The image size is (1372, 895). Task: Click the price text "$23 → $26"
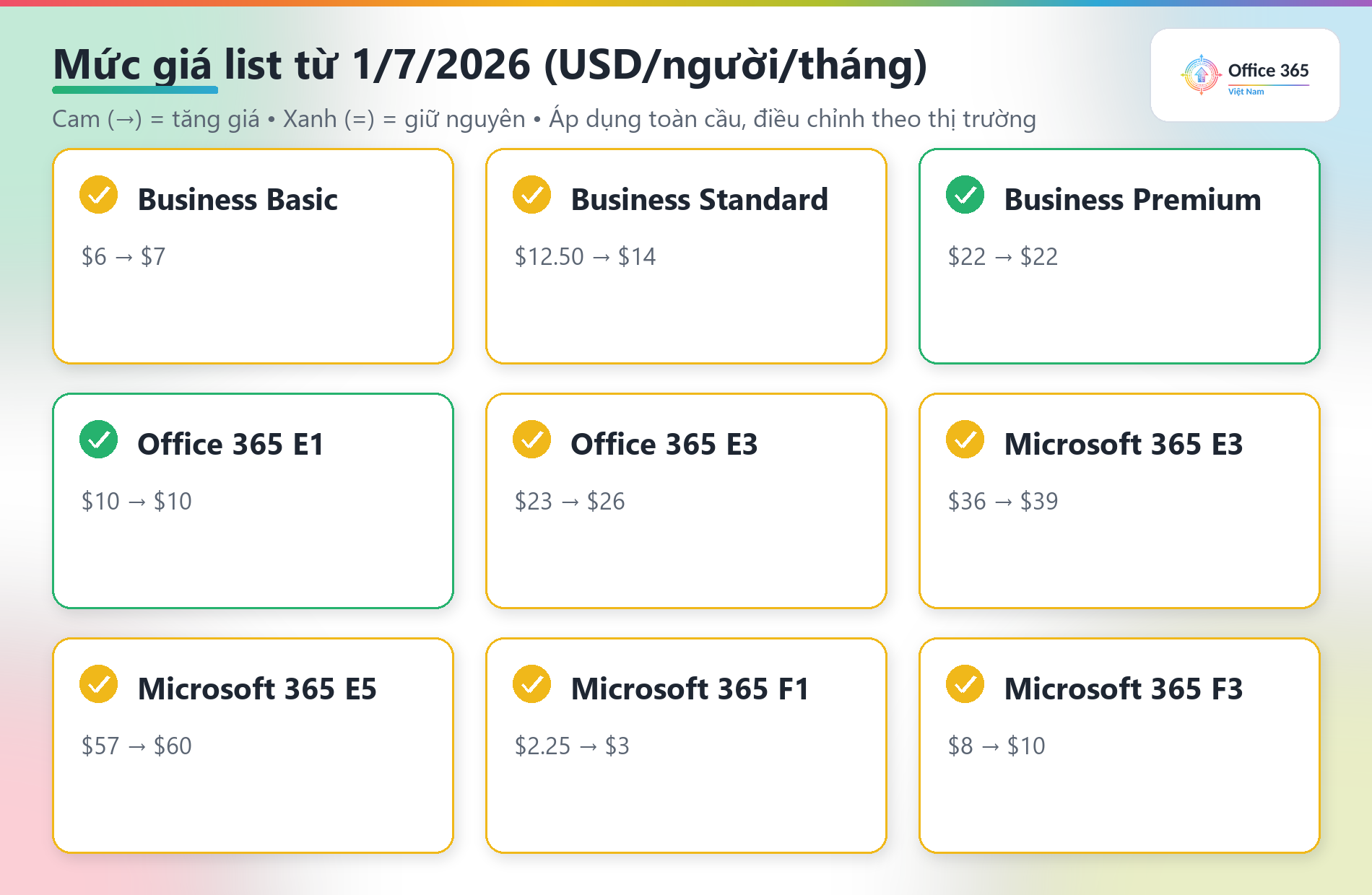570,501
